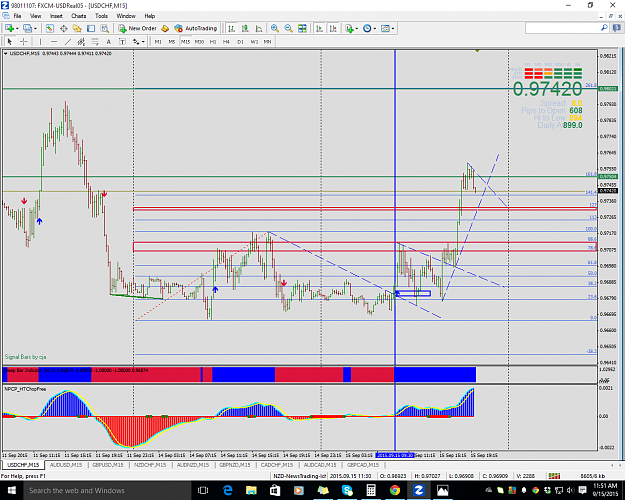The width and height of the screenshot is (625, 500).
Task: Open the Insert menu
Action: pos(56,16)
